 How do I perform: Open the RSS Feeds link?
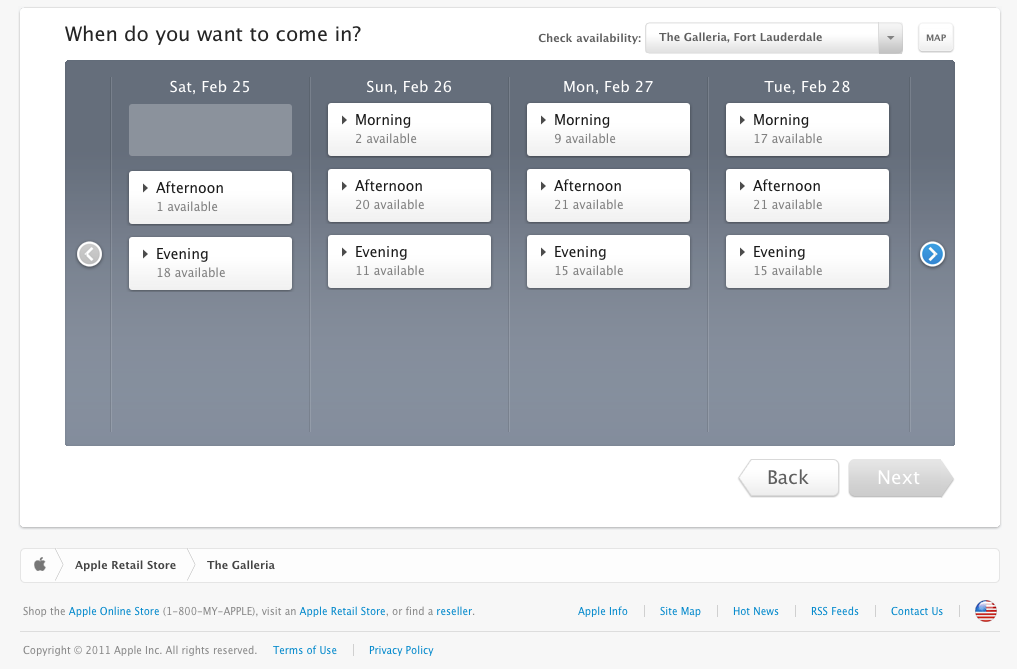835,611
